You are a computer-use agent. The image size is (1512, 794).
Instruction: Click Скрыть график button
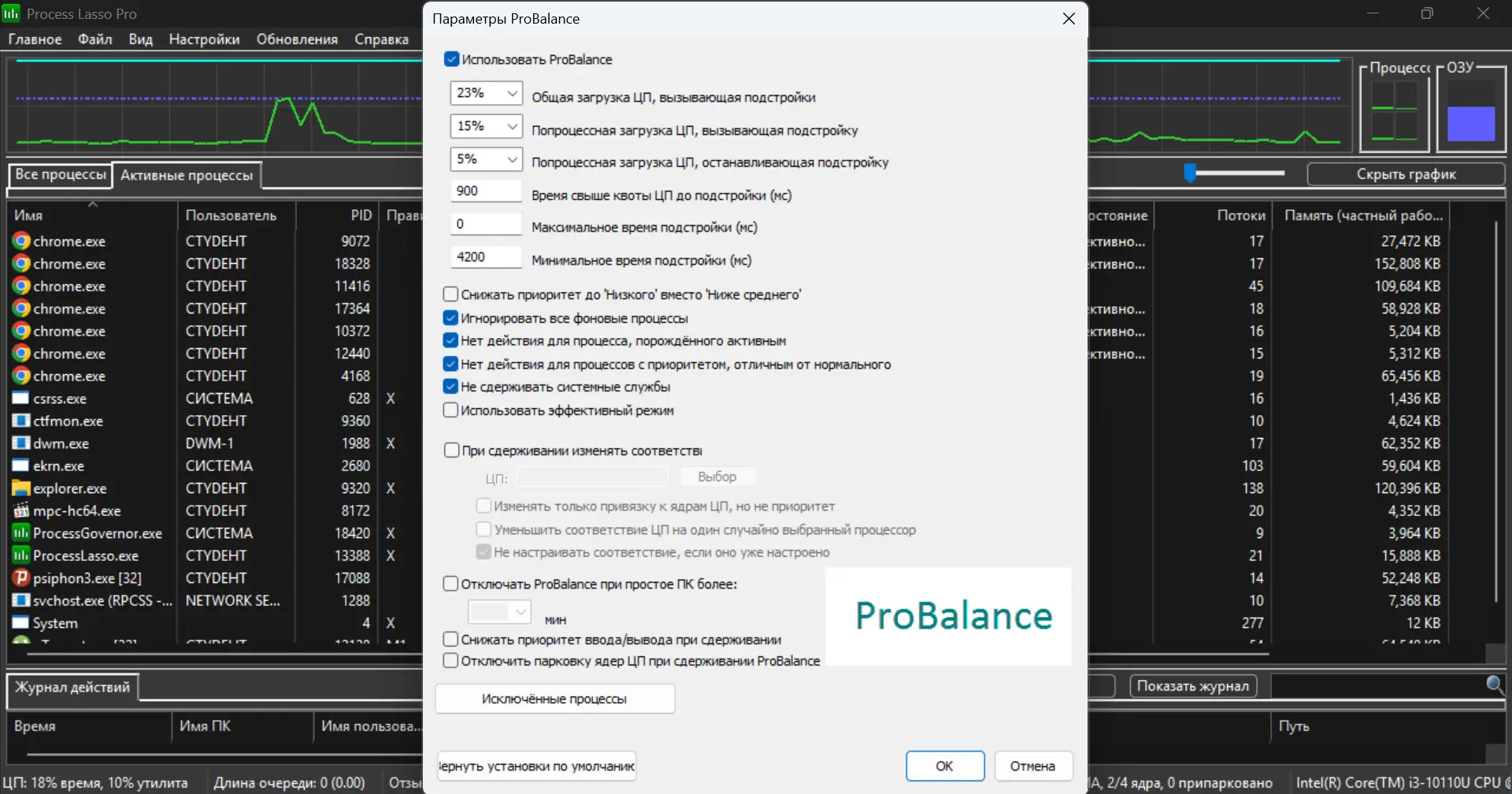coord(1406,174)
